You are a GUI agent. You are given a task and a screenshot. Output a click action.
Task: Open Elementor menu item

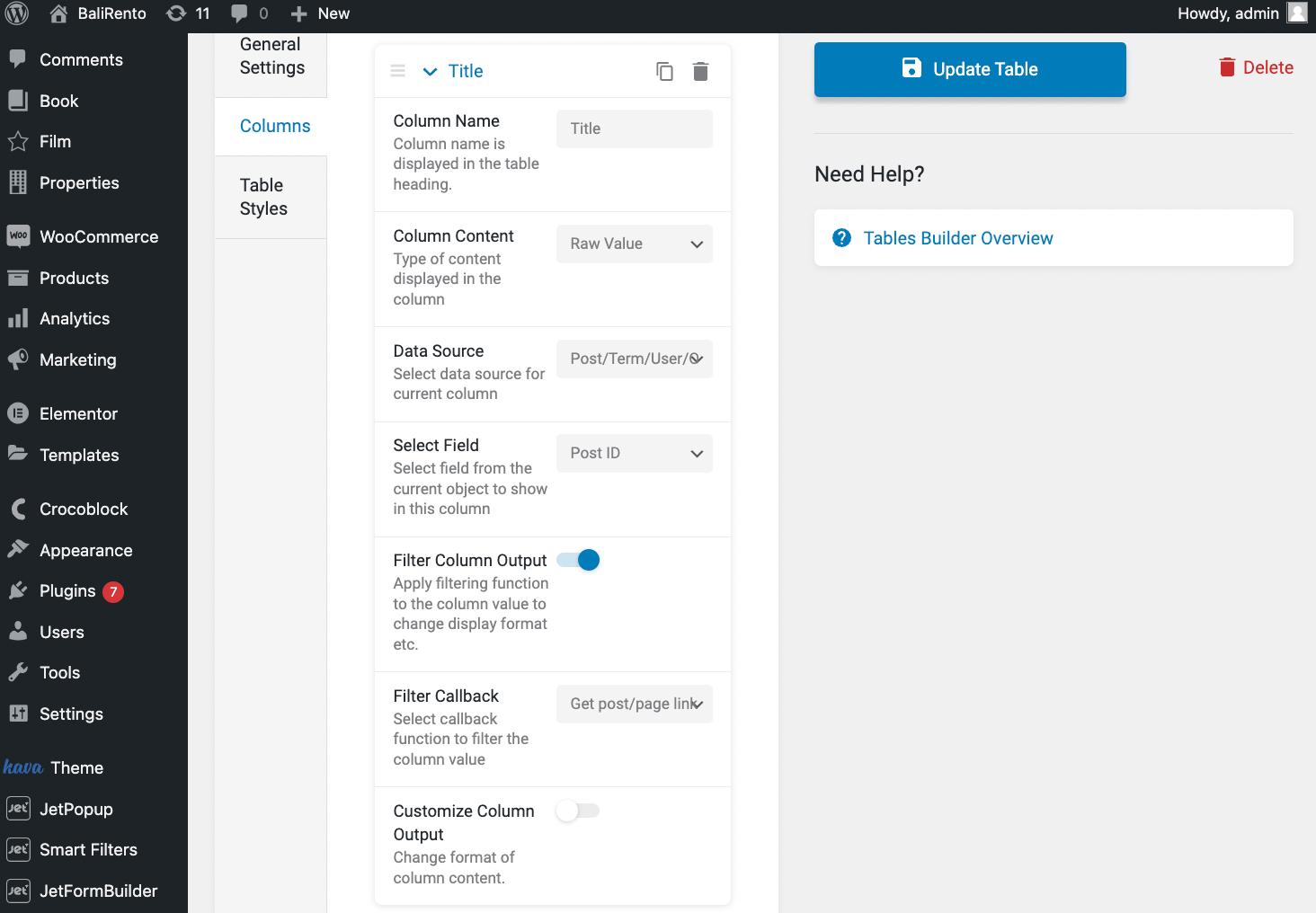point(93,413)
